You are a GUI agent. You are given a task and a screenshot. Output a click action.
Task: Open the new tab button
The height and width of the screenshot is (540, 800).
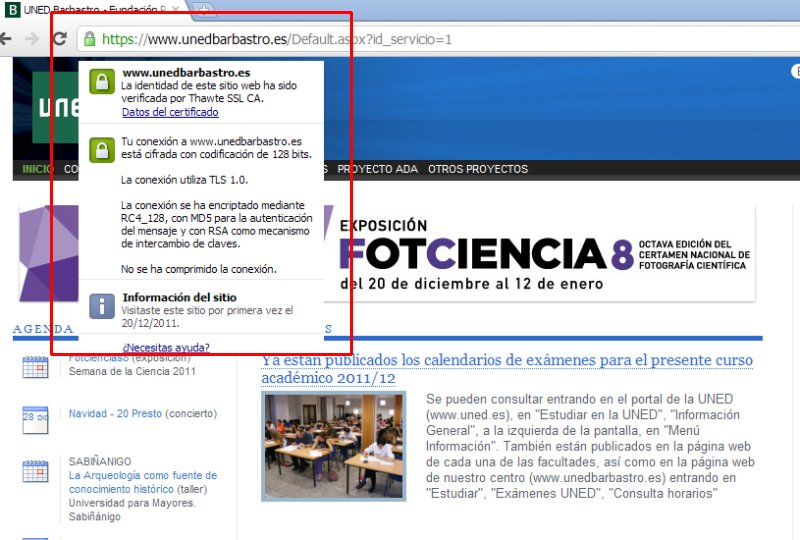click(x=205, y=9)
